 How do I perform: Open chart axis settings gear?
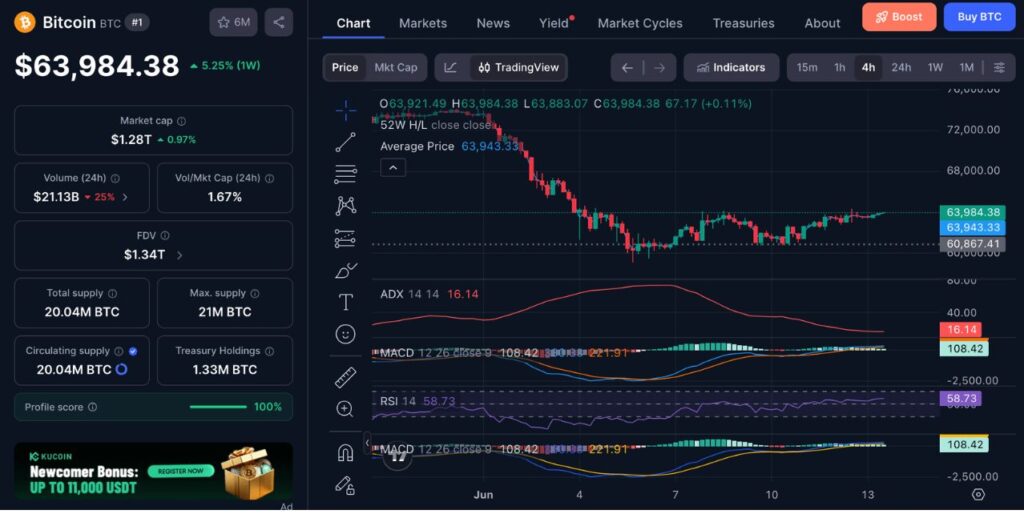(x=978, y=494)
